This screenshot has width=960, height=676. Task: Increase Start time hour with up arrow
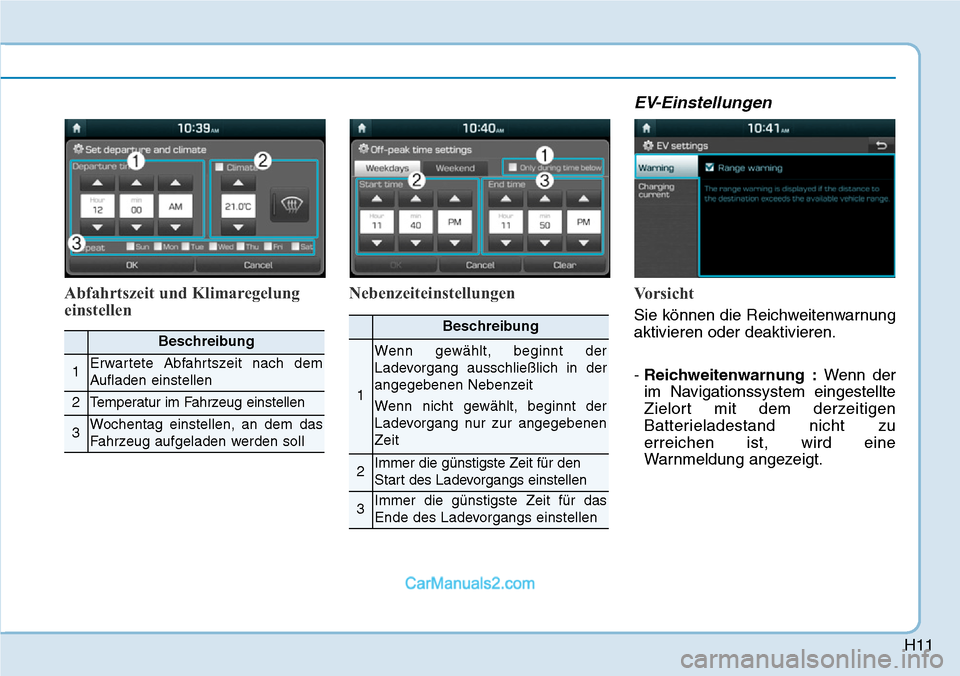tap(377, 198)
